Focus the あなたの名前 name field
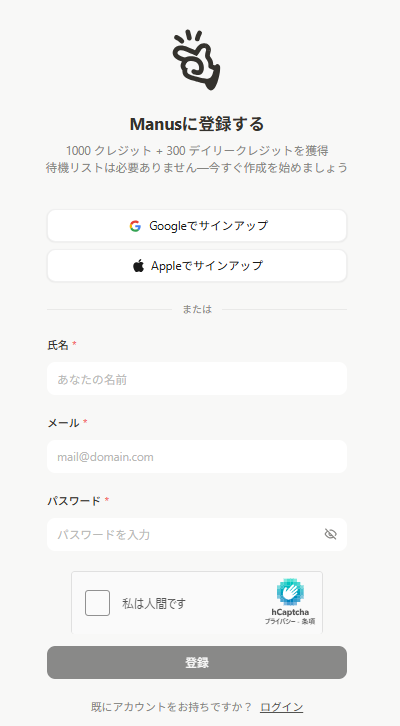 pos(197,379)
